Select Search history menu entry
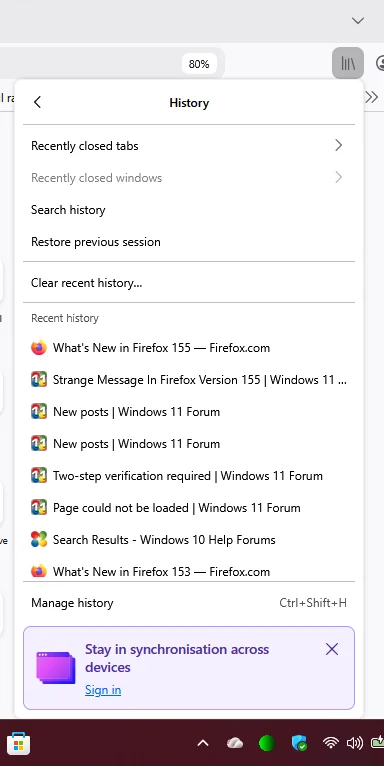This screenshot has height=766, width=384. tap(189, 210)
